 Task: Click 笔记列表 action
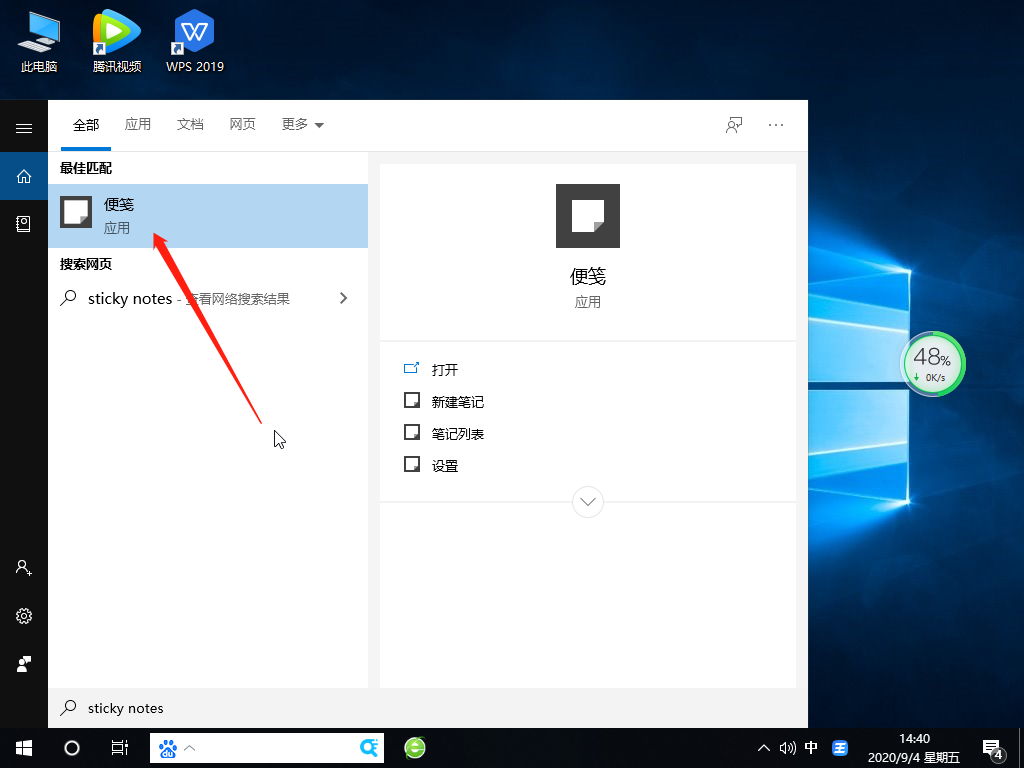tap(457, 433)
